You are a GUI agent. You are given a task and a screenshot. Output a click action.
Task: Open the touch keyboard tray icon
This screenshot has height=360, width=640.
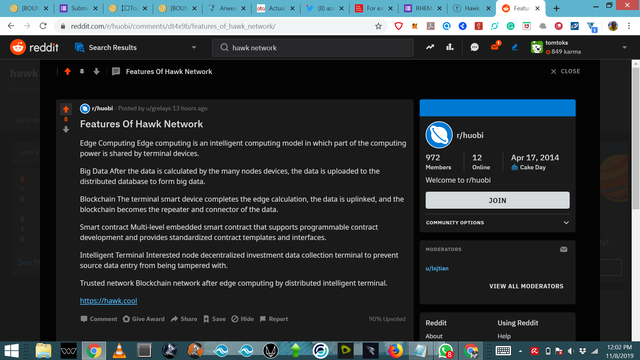(503, 351)
